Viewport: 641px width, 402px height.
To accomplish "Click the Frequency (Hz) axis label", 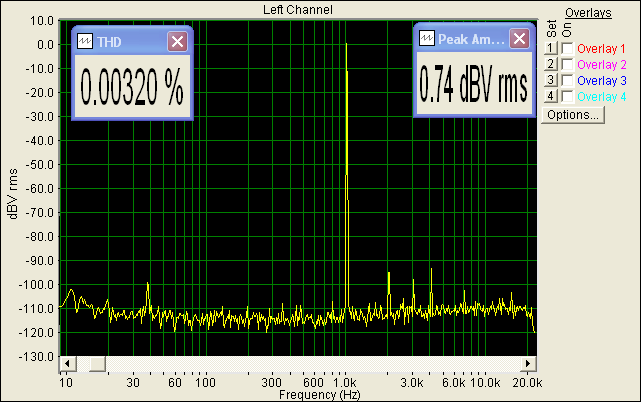I will (320, 395).
